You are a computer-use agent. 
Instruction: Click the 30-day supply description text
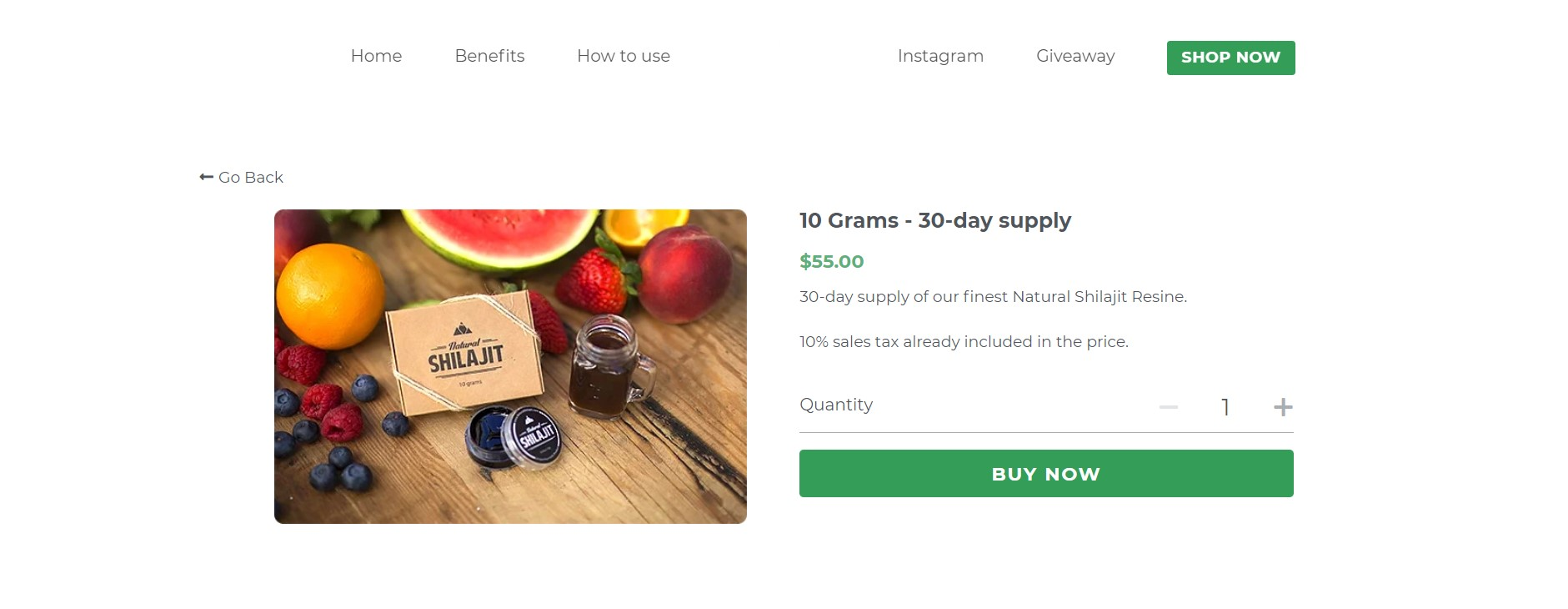[x=993, y=296]
